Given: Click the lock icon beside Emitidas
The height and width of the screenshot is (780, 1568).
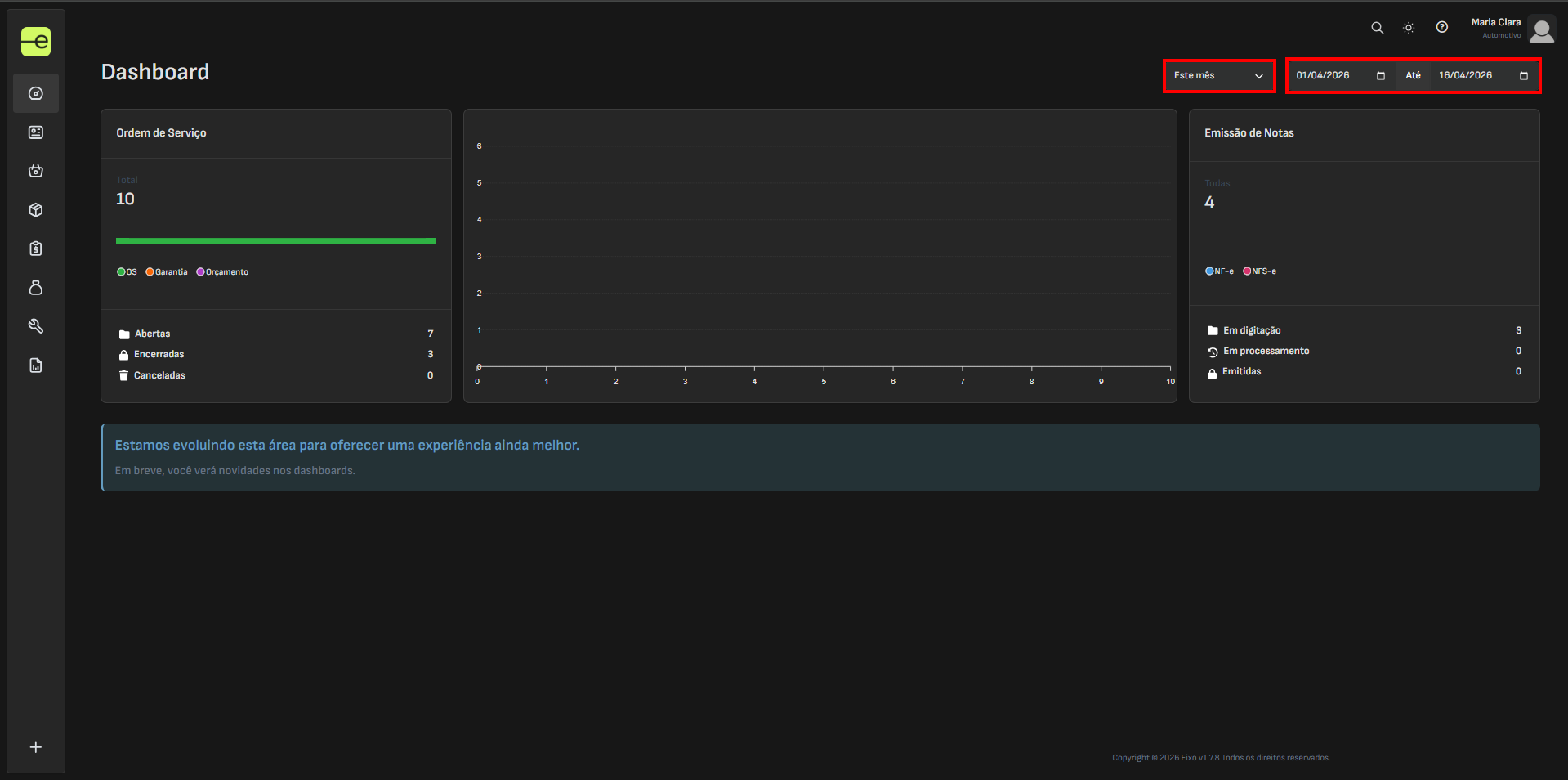Looking at the screenshot, I should tap(1212, 372).
